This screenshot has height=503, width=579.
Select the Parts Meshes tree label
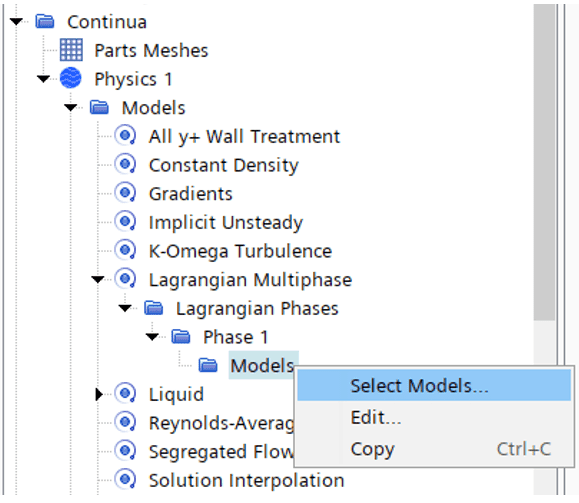pyautogui.click(x=151, y=50)
